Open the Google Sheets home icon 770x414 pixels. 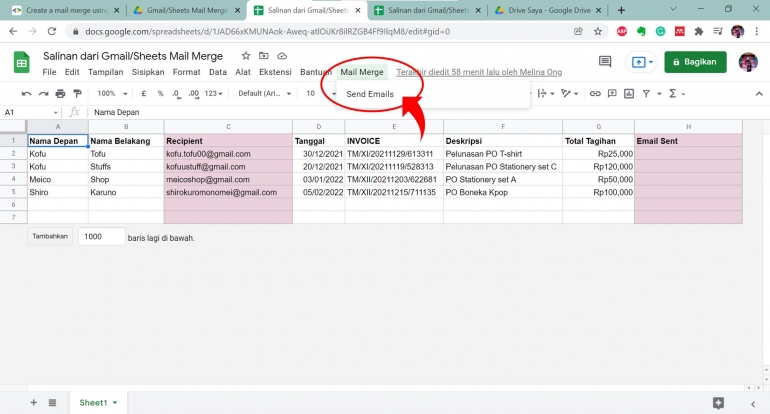21,62
